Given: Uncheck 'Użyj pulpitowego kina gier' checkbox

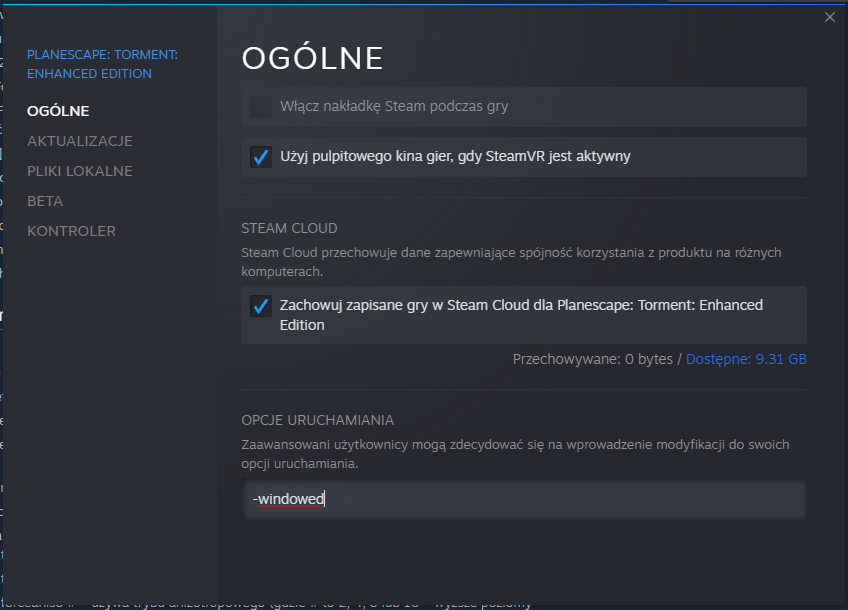Looking at the screenshot, I should (x=261, y=157).
